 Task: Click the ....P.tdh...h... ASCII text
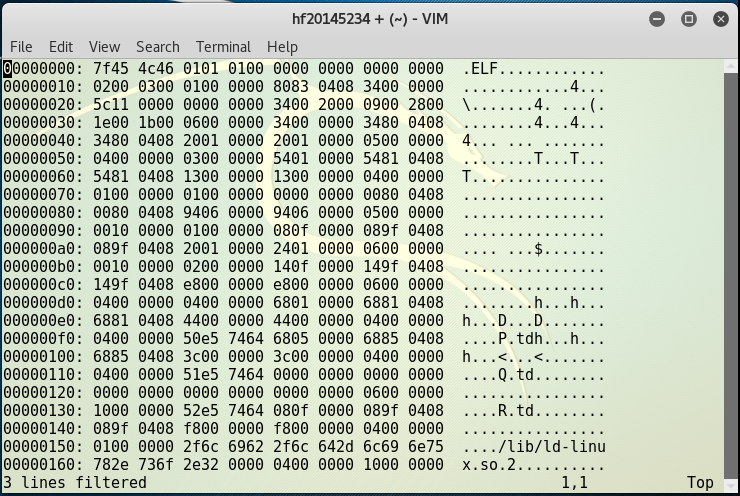534,338
